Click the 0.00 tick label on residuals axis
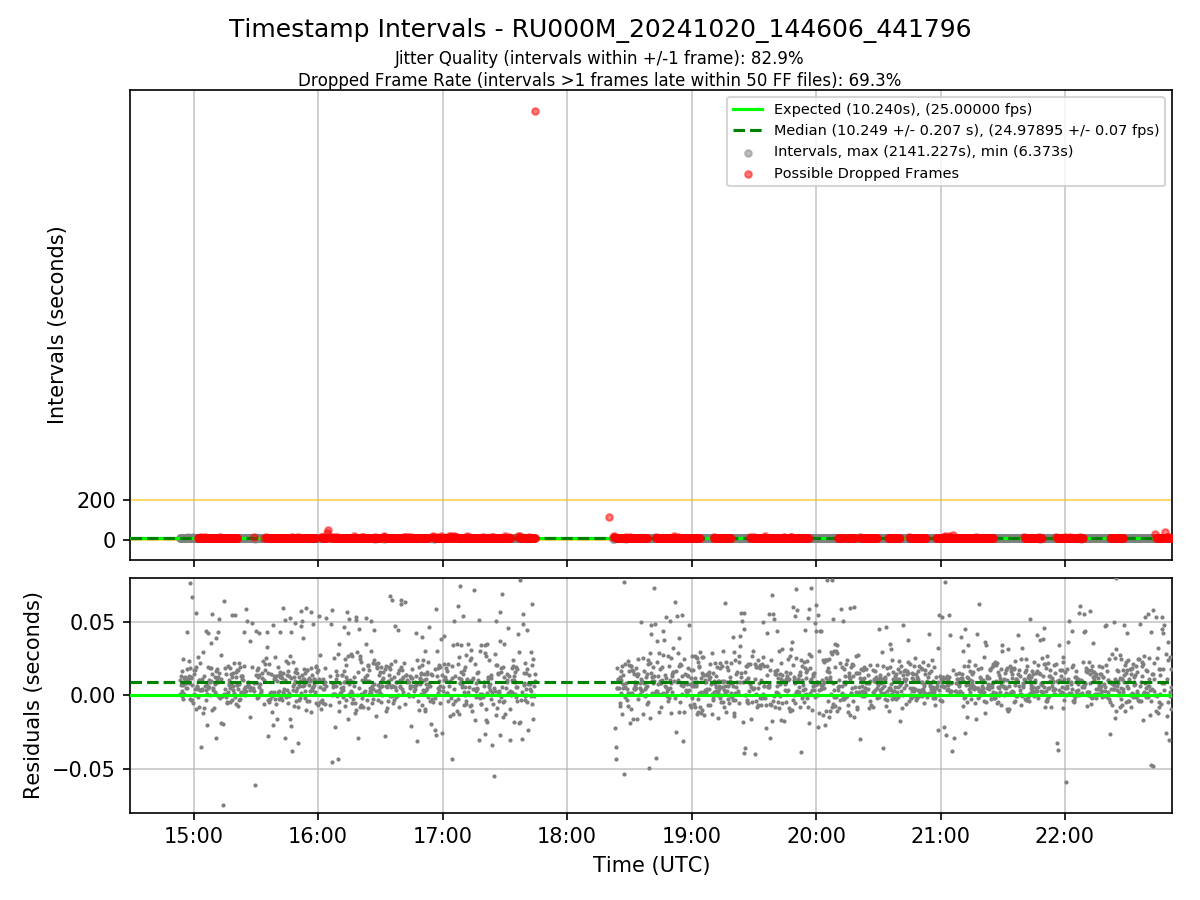The height and width of the screenshot is (900, 1200). (92, 695)
